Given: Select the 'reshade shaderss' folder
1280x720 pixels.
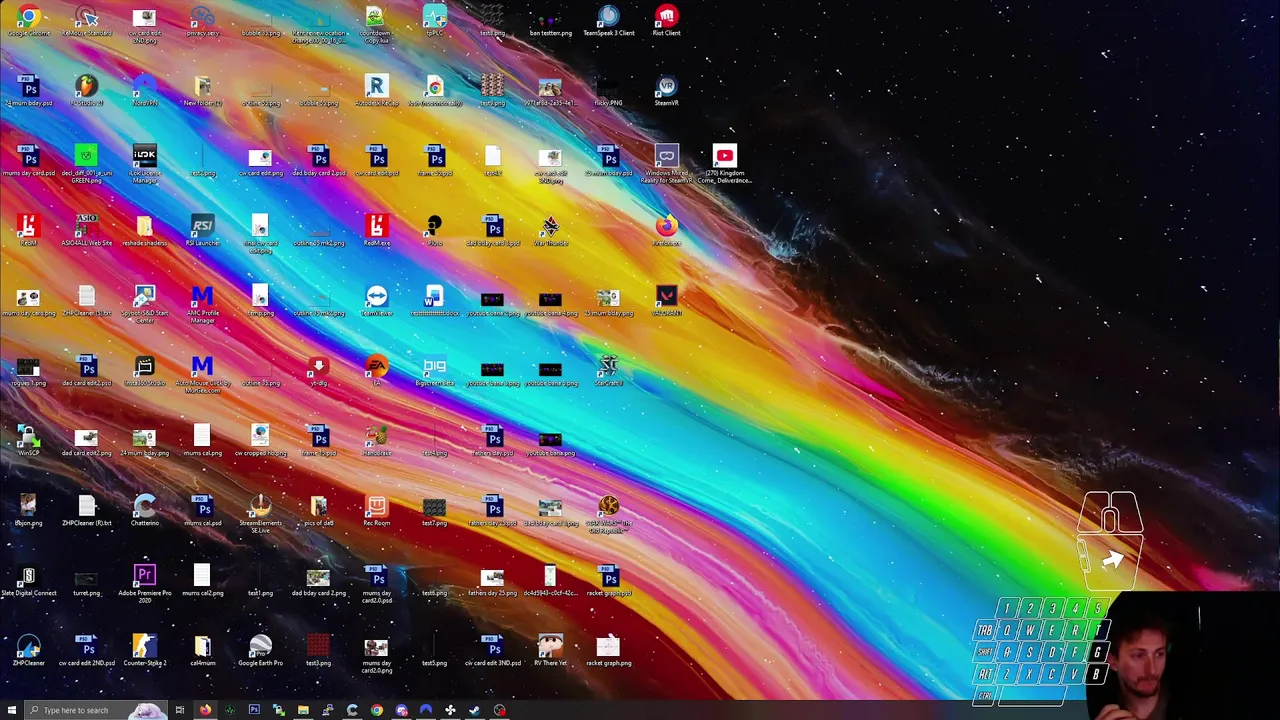Looking at the screenshot, I should (x=144, y=227).
